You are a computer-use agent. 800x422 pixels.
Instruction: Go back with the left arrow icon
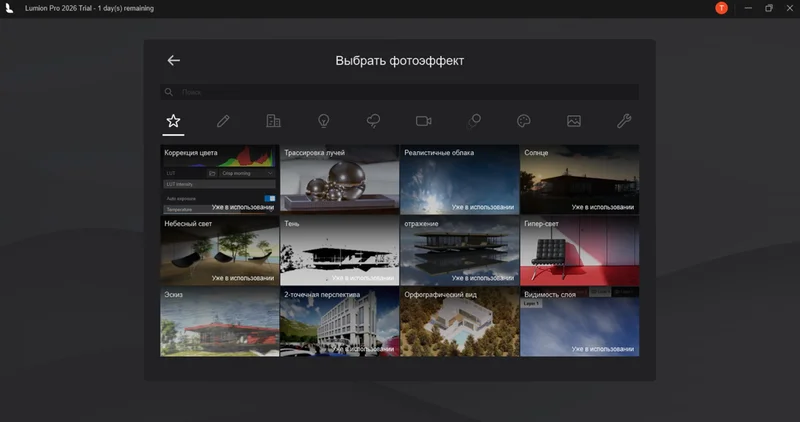pyautogui.click(x=173, y=60)
